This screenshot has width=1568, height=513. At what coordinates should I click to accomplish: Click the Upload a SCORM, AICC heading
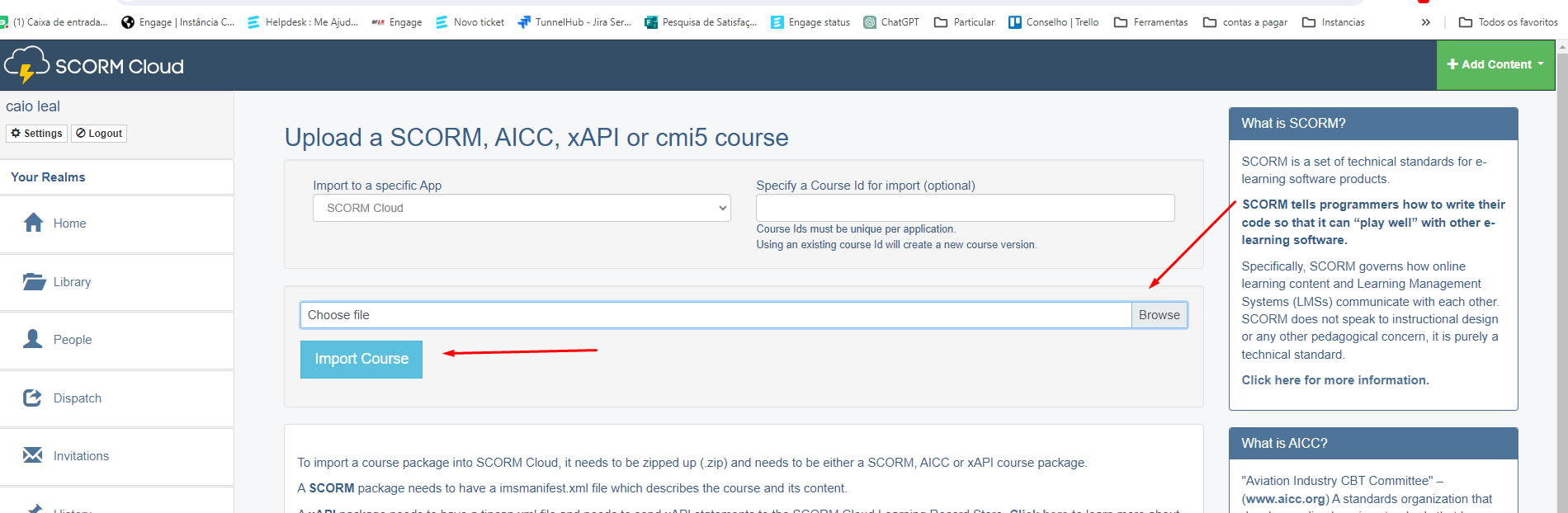point(536,138)
